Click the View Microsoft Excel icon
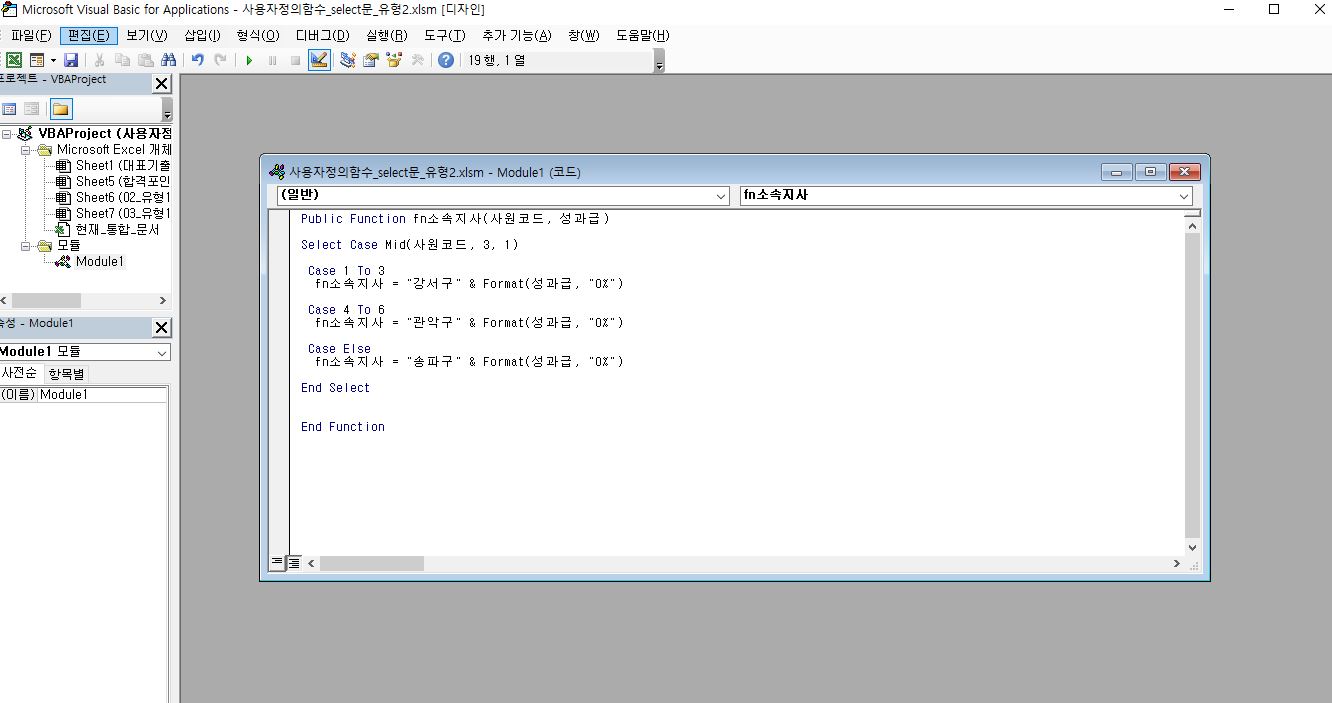Viewport: 1332px width, 703px height. click(x=14, y=60)
